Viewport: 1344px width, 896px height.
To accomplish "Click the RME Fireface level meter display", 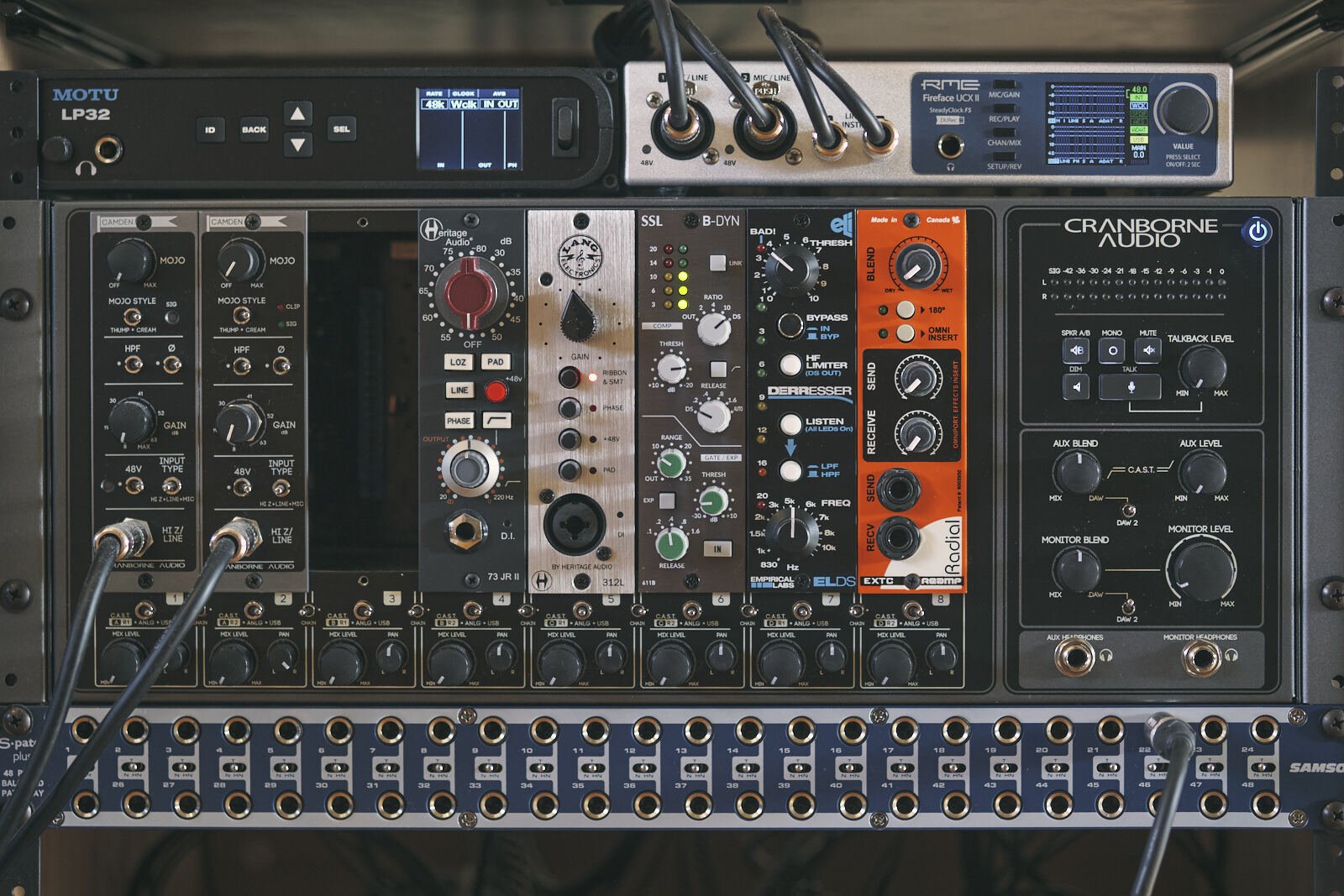I will [1096, 124].
